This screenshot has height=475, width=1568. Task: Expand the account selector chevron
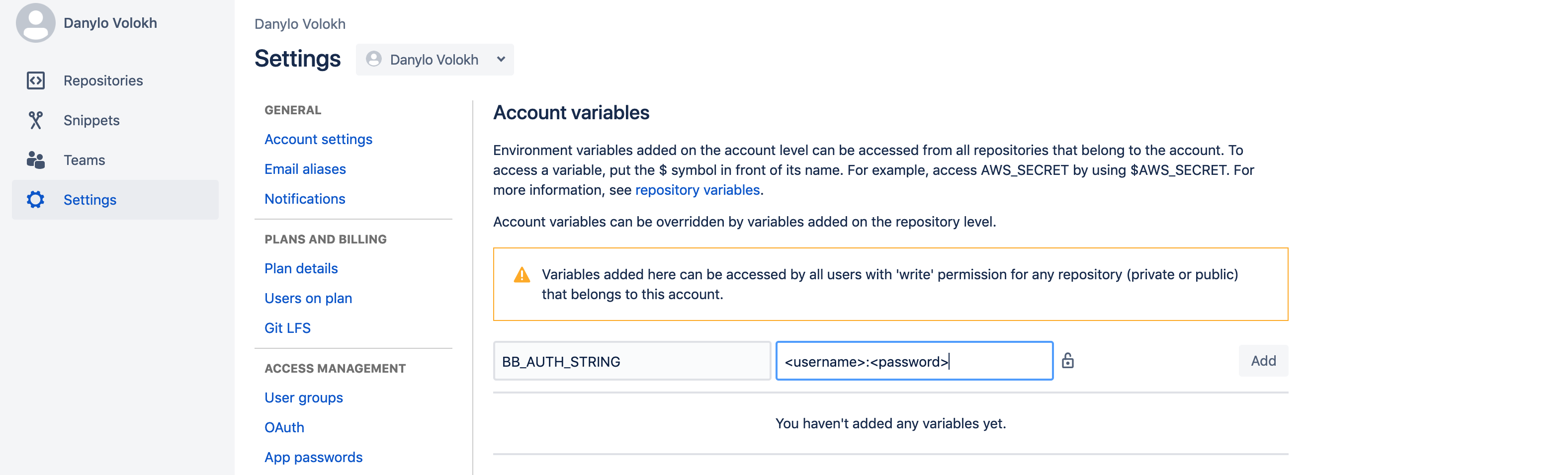click(x=500, y=60)
